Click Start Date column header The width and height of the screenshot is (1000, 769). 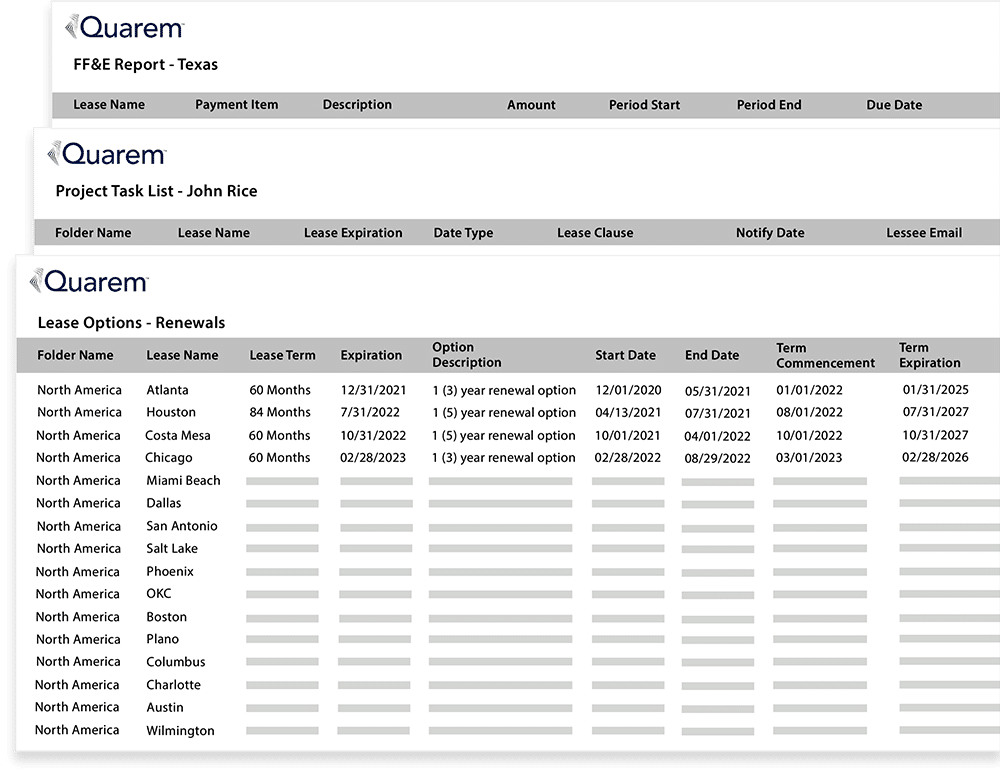point(626,355)
